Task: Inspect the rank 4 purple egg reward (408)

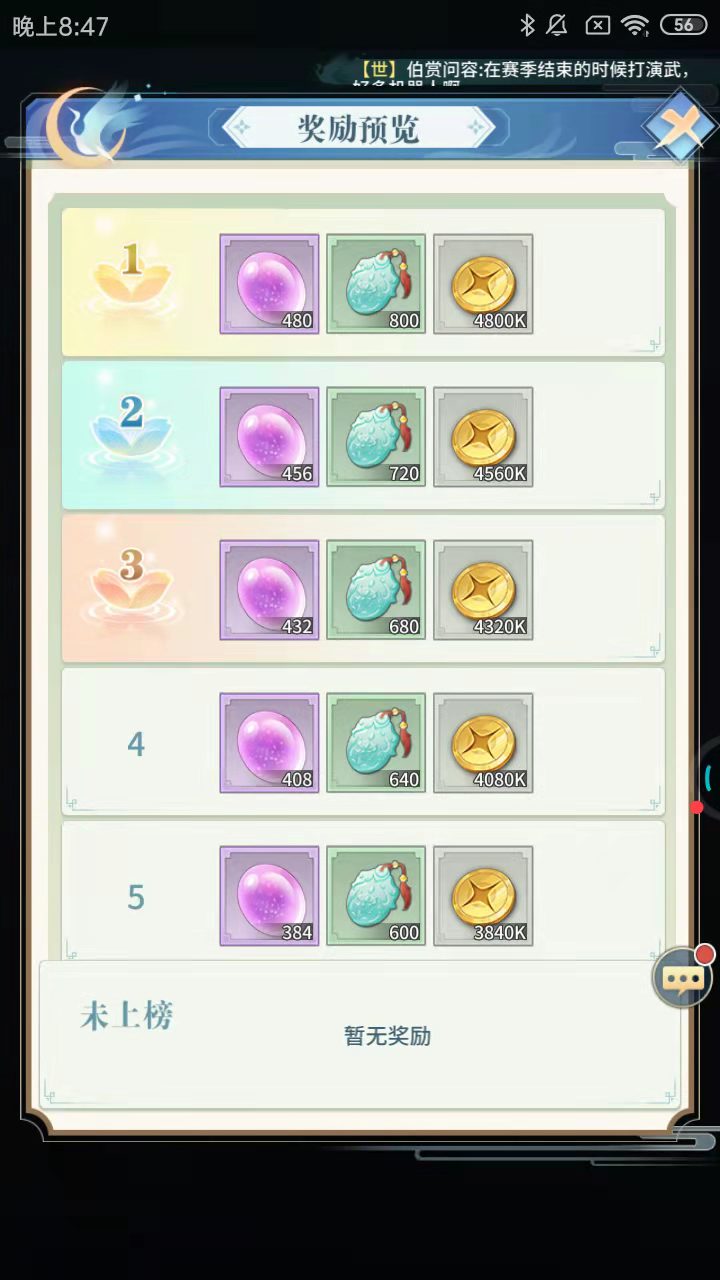Action: click(x=269, y=743)
